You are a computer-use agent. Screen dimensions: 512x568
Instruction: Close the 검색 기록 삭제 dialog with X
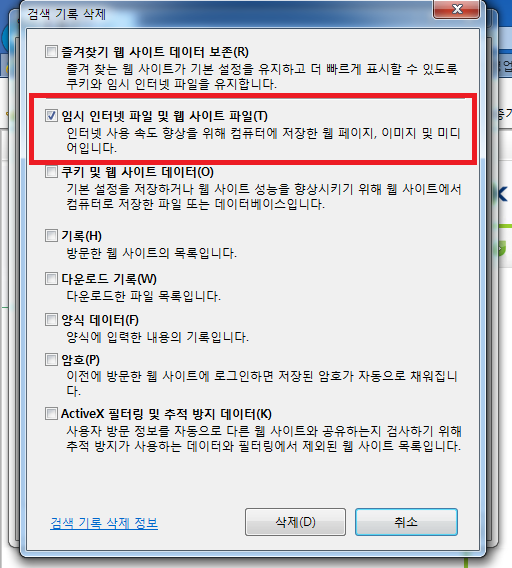(457, 9)
